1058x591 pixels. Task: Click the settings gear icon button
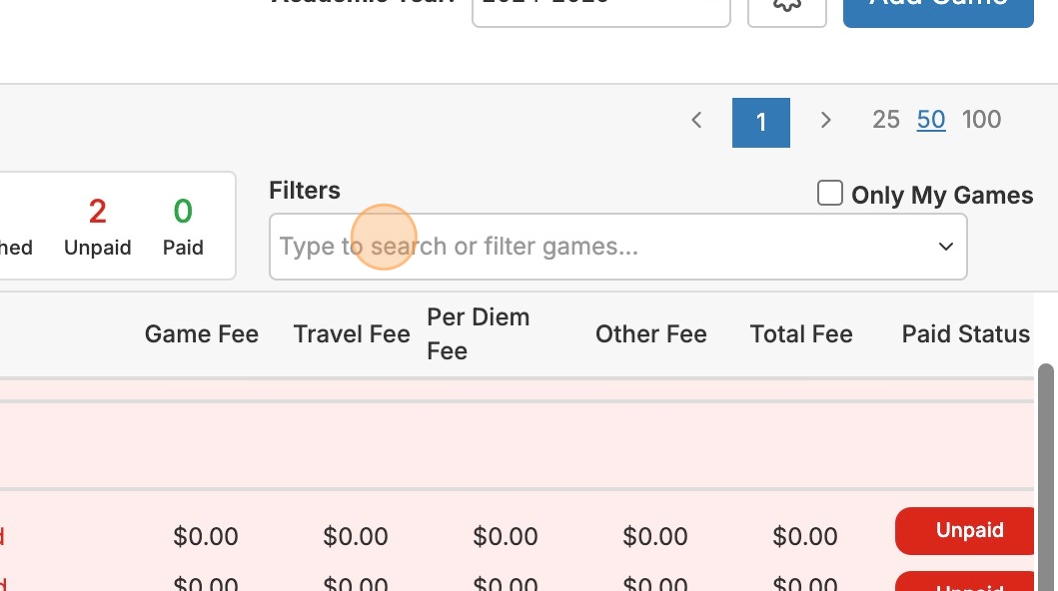(x=787, y=8)
